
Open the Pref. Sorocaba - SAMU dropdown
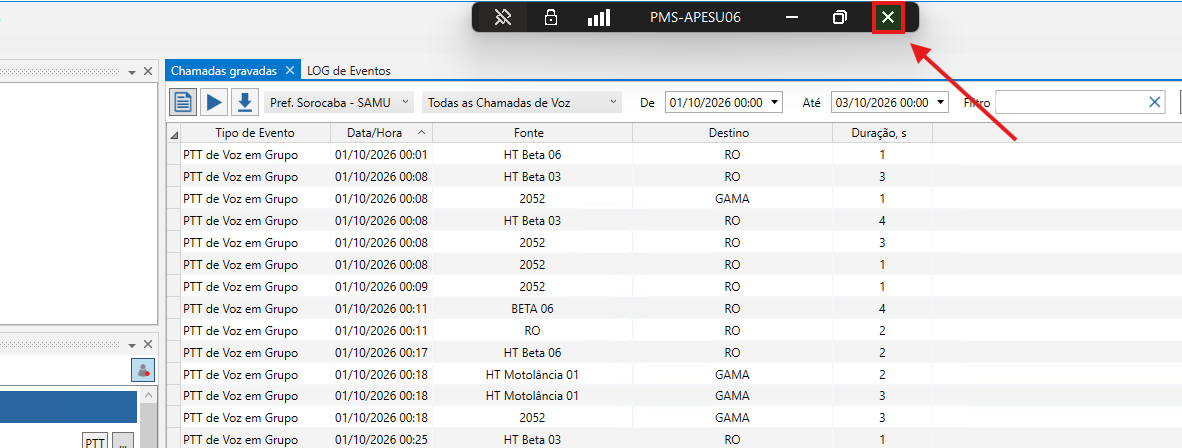point(338,102)
